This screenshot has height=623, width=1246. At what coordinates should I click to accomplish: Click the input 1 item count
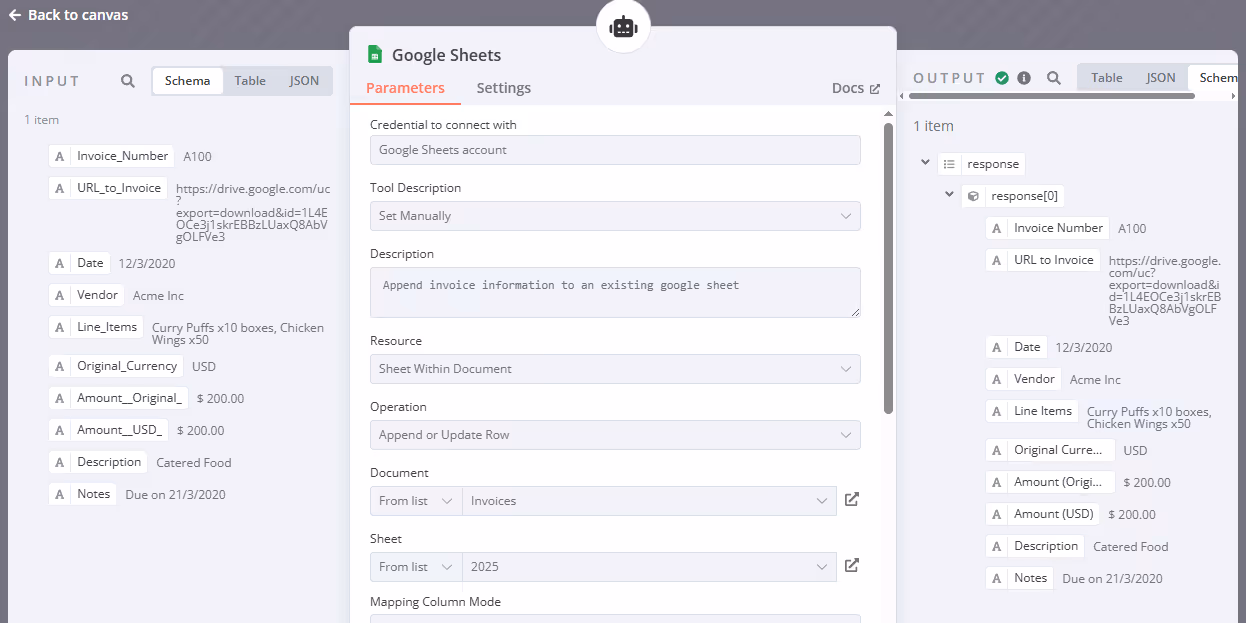(42, 120)
